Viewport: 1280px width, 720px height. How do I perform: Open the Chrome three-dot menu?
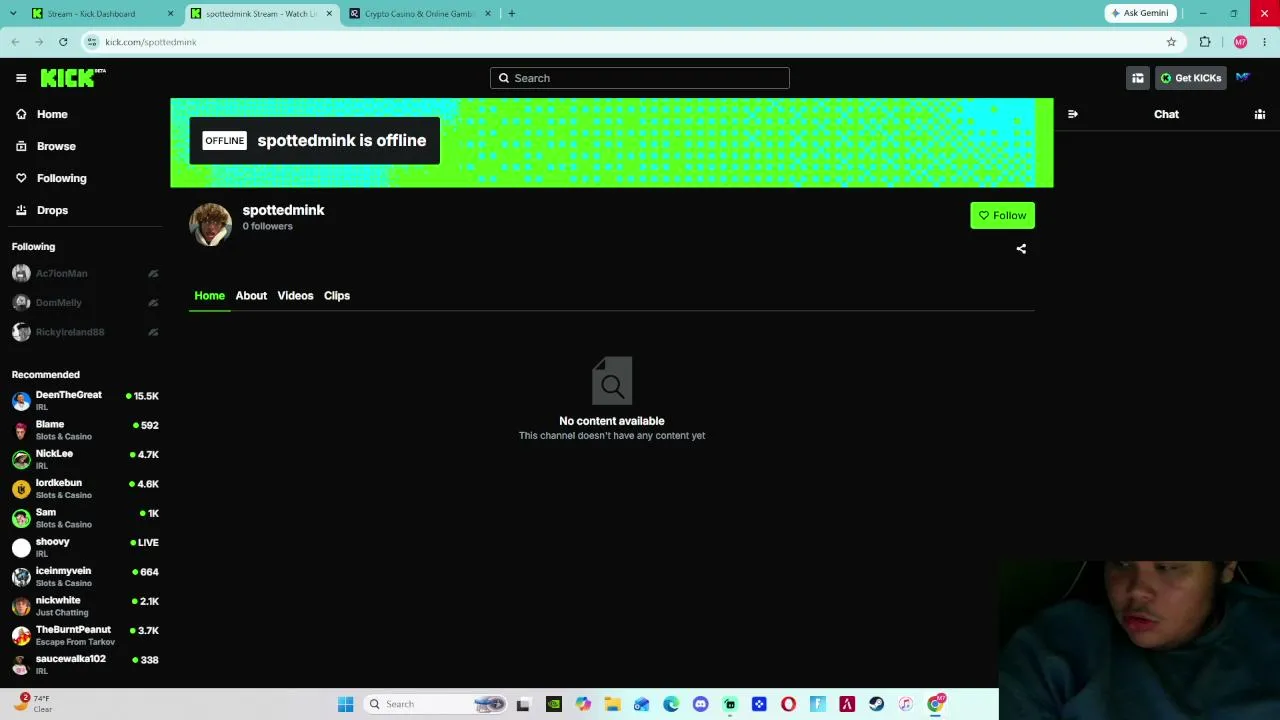point(1265,42)
